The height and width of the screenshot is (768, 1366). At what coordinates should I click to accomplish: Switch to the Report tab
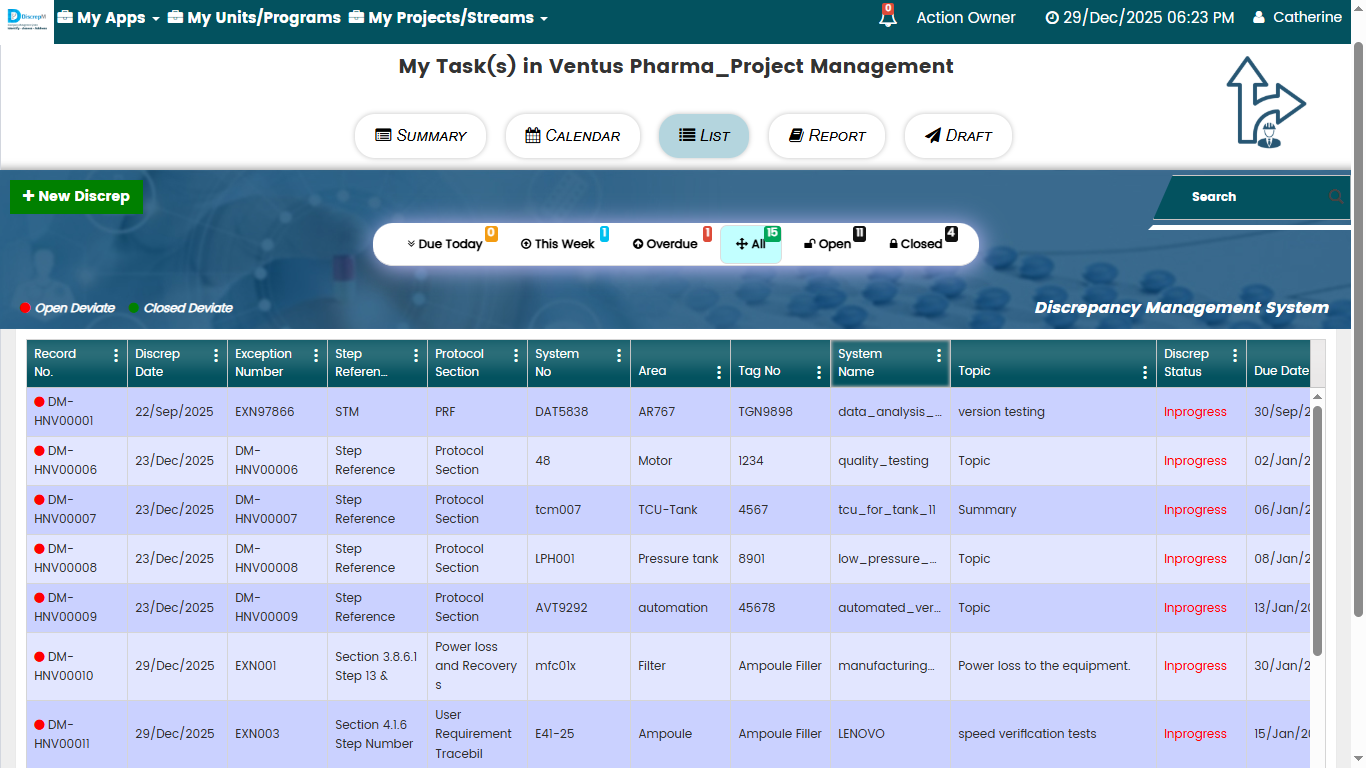click(826, 136)
